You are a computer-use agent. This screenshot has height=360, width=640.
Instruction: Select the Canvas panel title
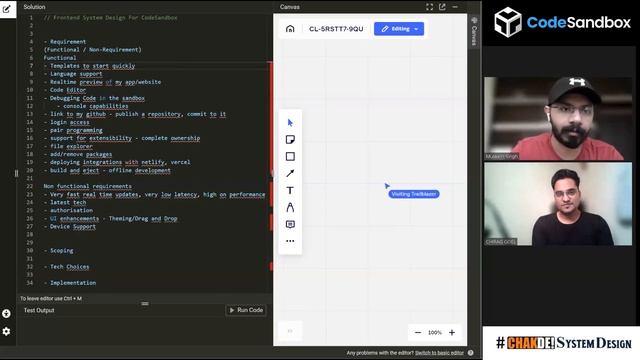tap(290, 7)
